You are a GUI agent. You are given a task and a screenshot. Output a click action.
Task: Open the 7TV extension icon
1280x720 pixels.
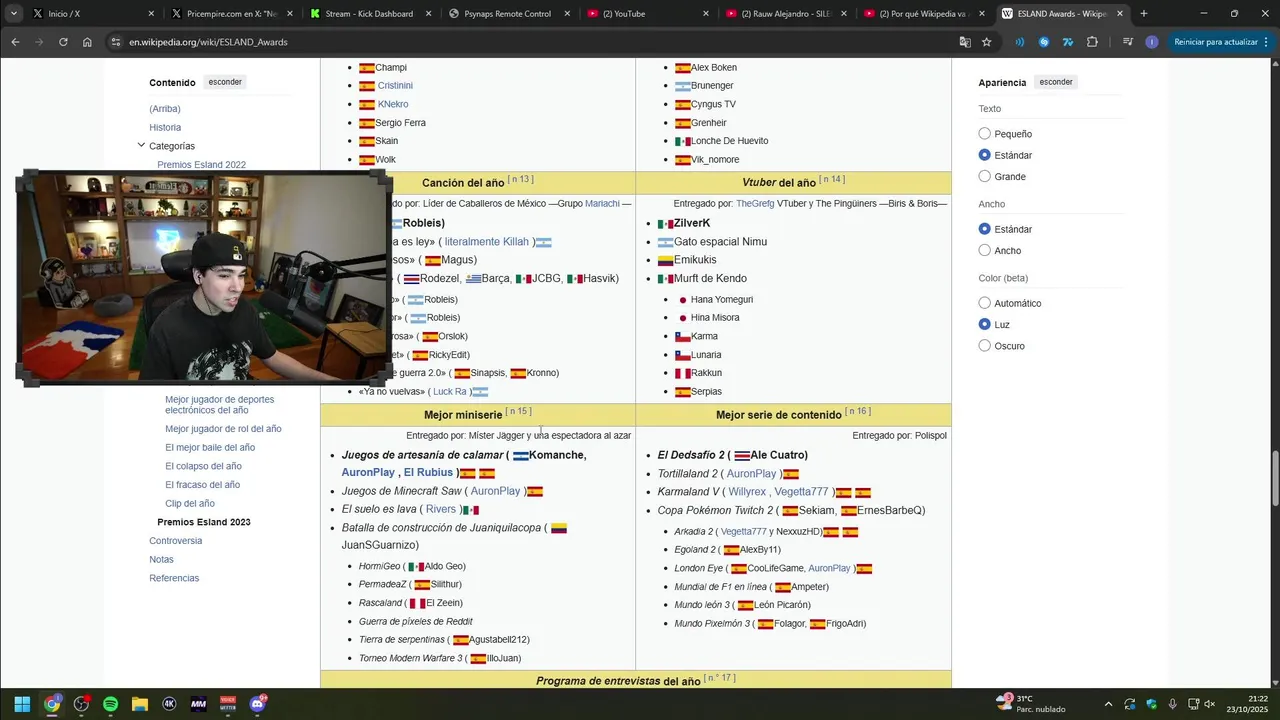click(x=1068, y=42)
